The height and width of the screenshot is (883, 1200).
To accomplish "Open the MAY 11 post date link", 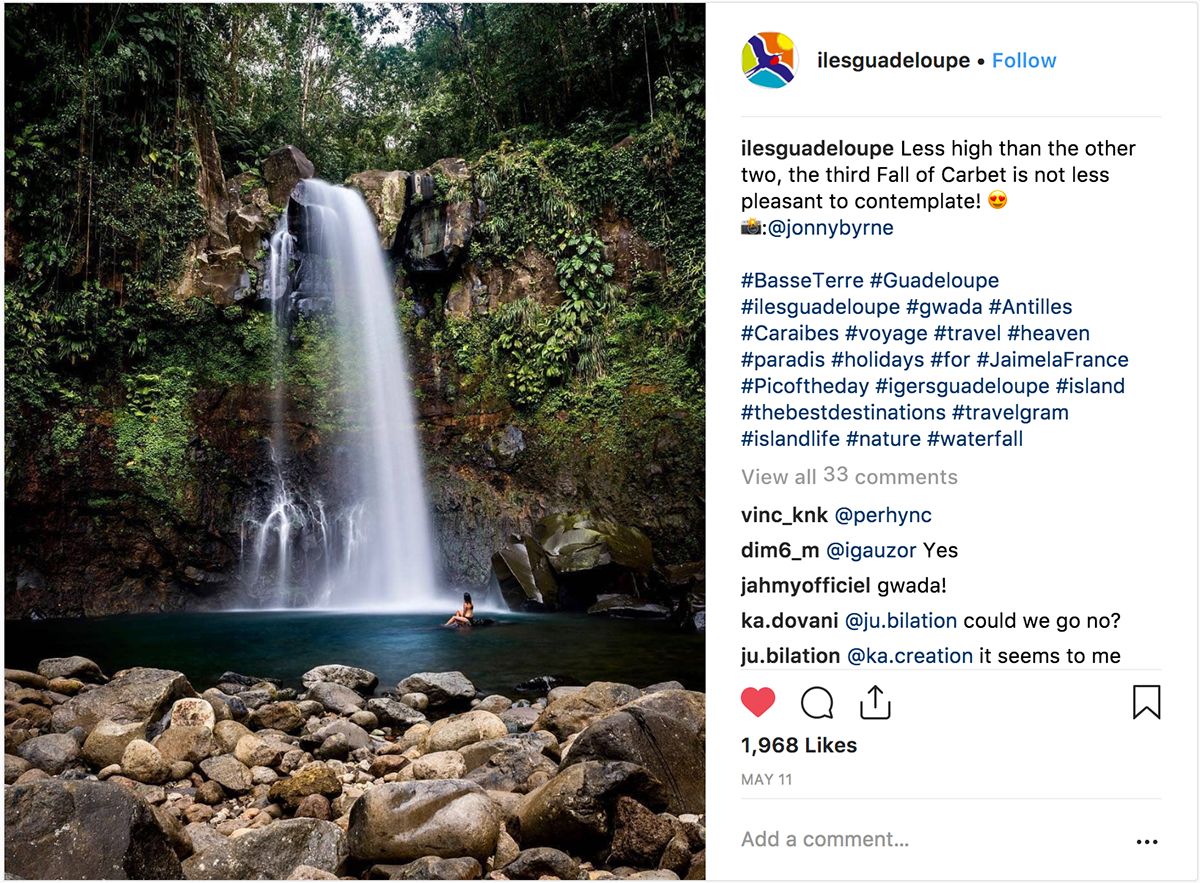I will pos(766,779).
